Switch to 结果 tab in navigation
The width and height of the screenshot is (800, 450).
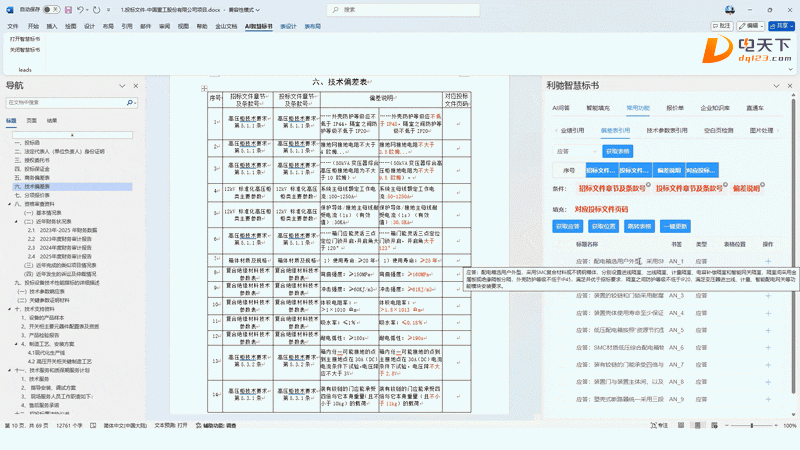point(52,120)
